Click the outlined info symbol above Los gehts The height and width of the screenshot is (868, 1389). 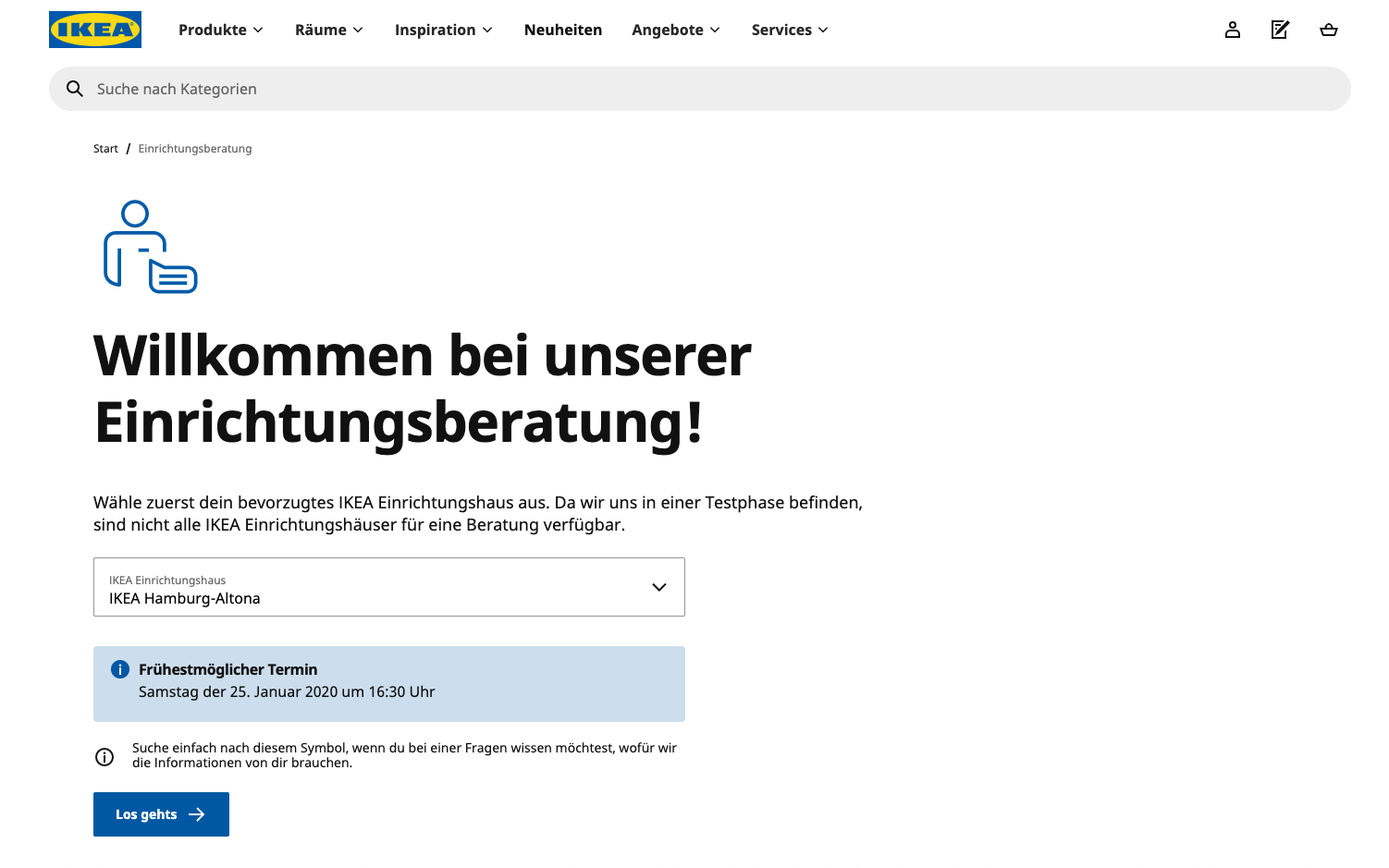(x=104, y=757)
